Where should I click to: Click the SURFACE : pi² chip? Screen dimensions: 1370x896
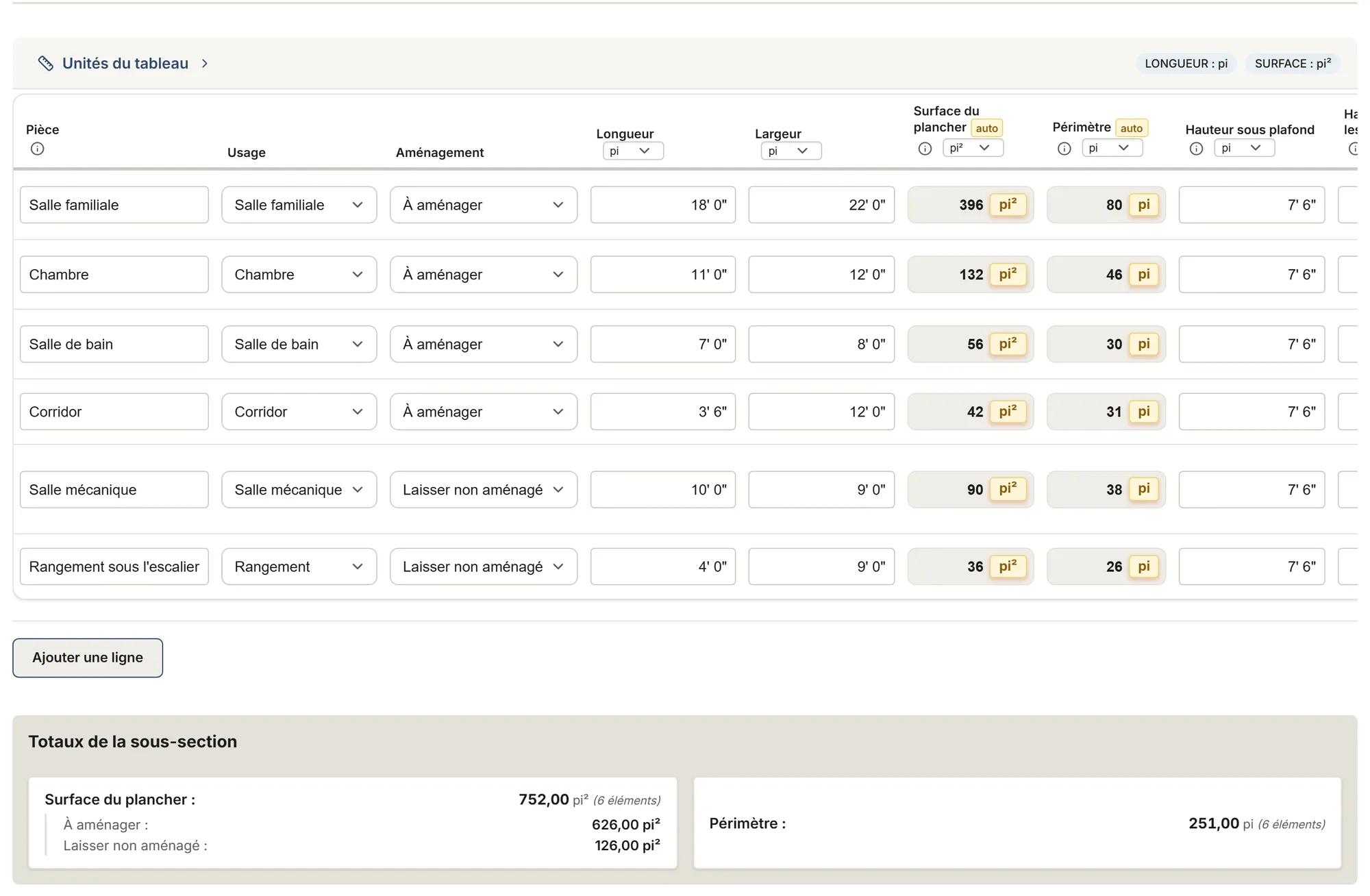pos(1293,64)
